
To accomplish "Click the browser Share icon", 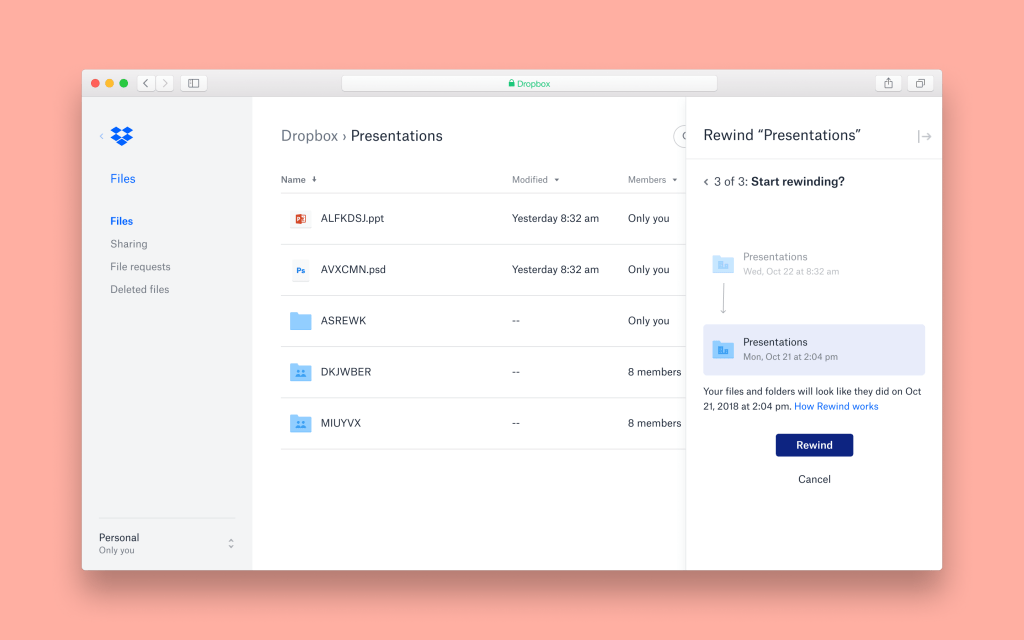I will (888, 83).
